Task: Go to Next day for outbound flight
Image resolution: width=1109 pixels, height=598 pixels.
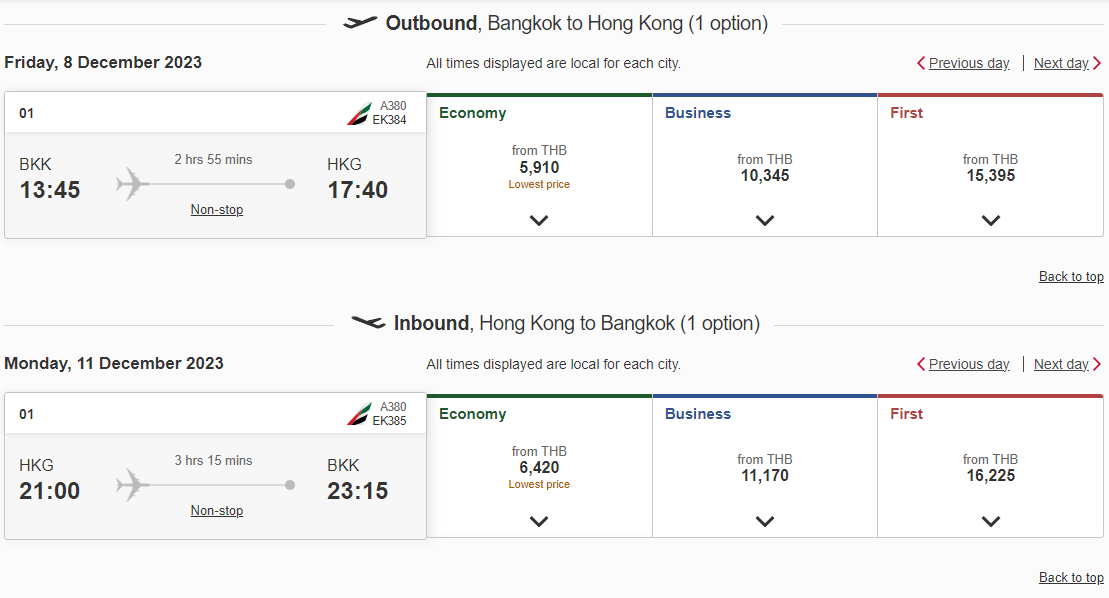Action: 1061,63
